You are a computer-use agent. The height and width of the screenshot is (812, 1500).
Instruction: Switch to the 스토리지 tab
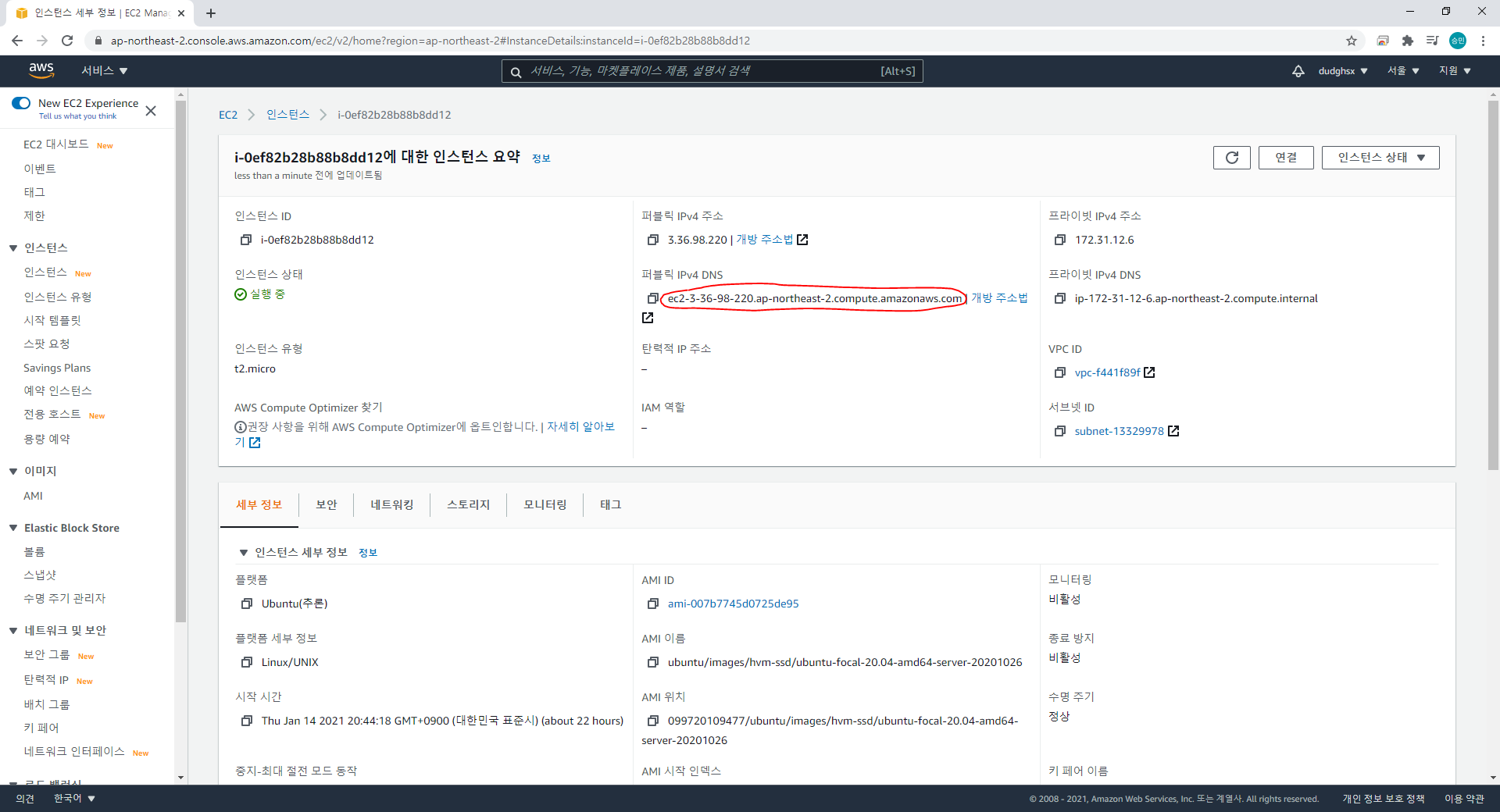(x=469, y=505)
